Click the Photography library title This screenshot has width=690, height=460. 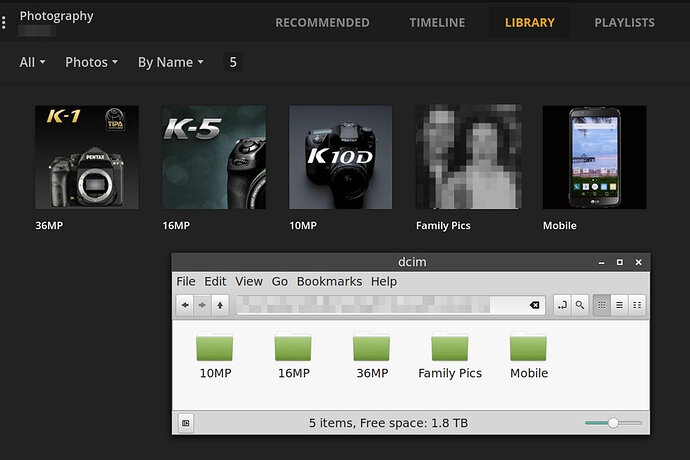56,16
